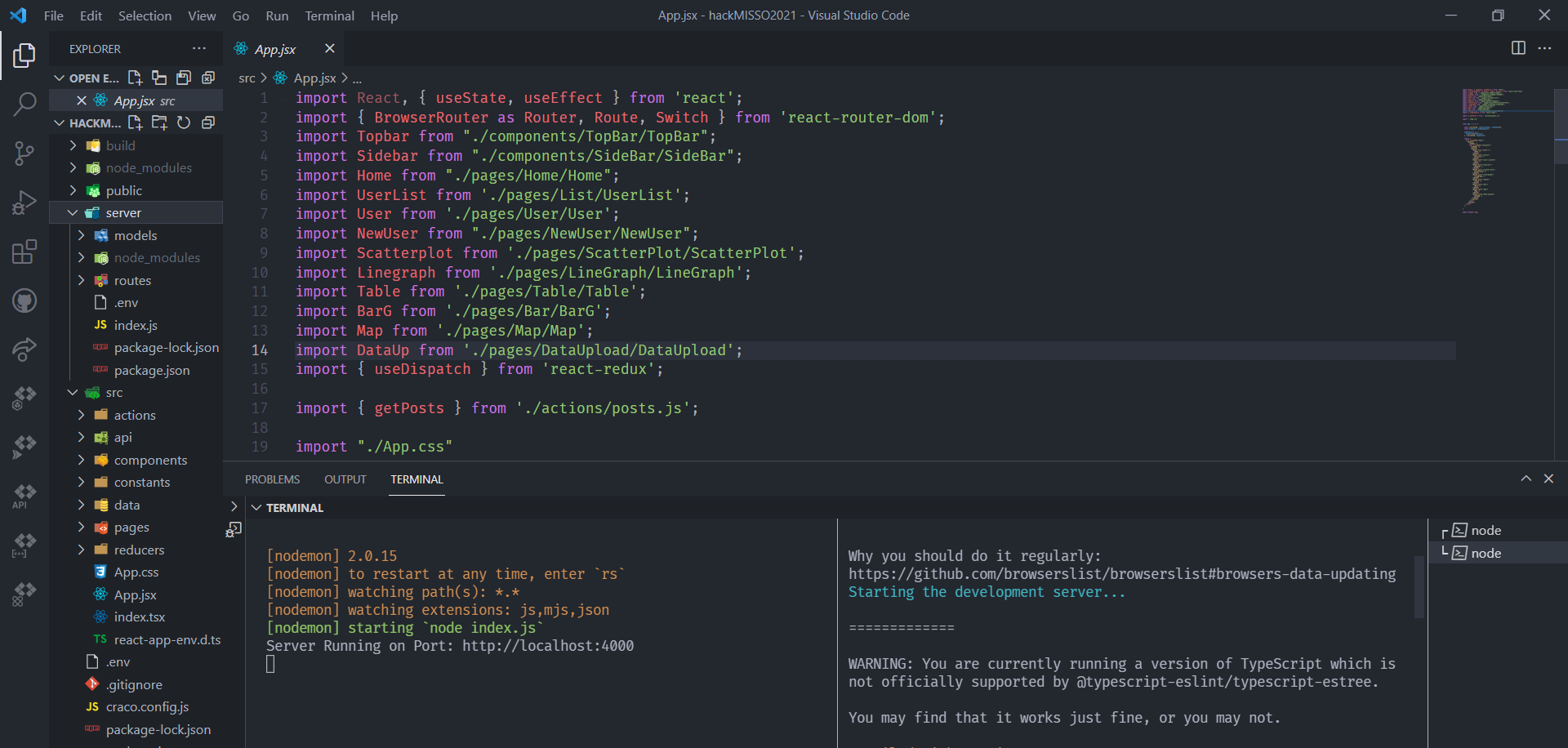This screenshot has width=1568, height=748.
Task: Split the editor to the right
Action: click(1518, 48)
